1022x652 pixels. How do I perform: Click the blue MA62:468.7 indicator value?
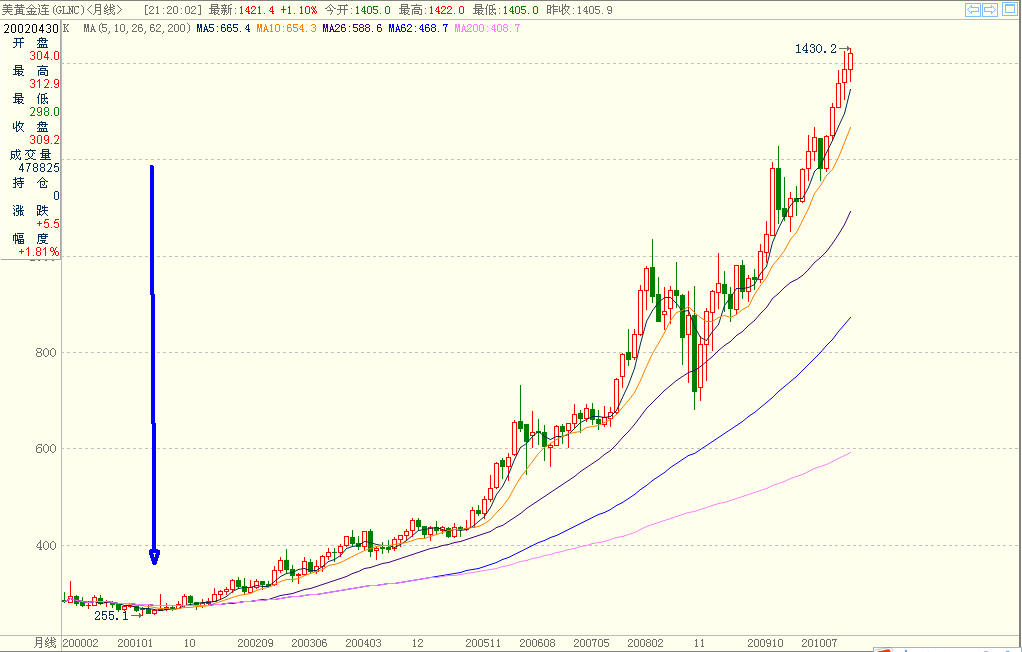418,29
